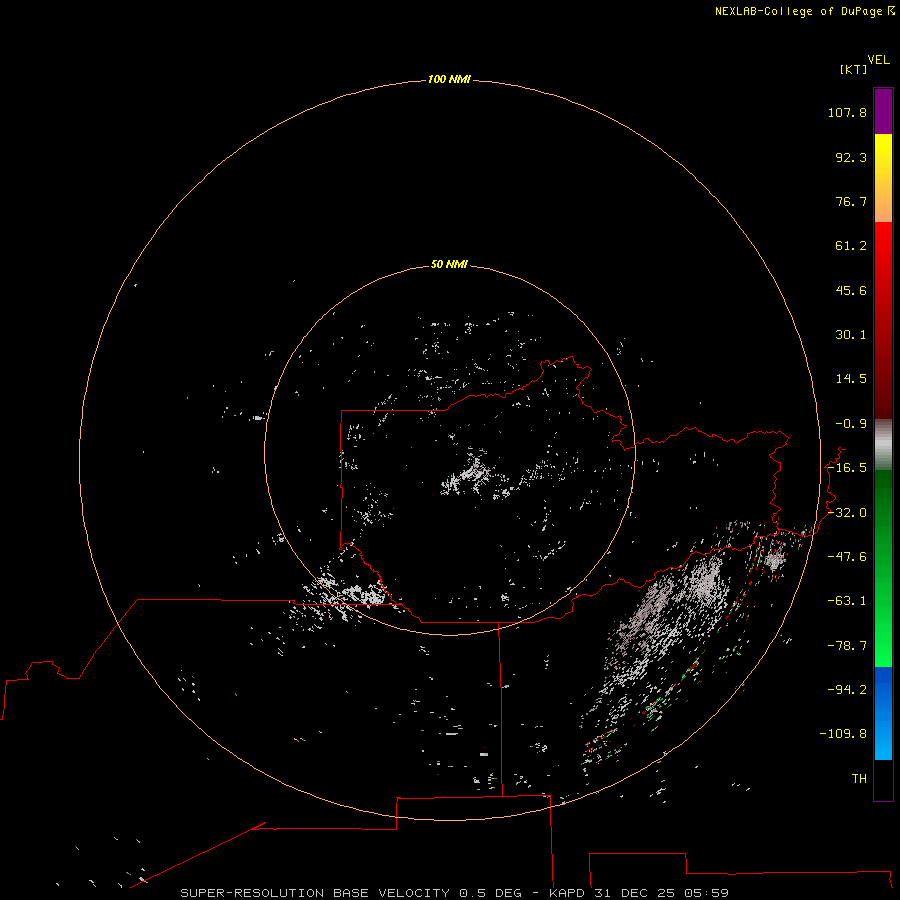Click the -16.5 legend value
900x900 pixels.
(847, 468)
